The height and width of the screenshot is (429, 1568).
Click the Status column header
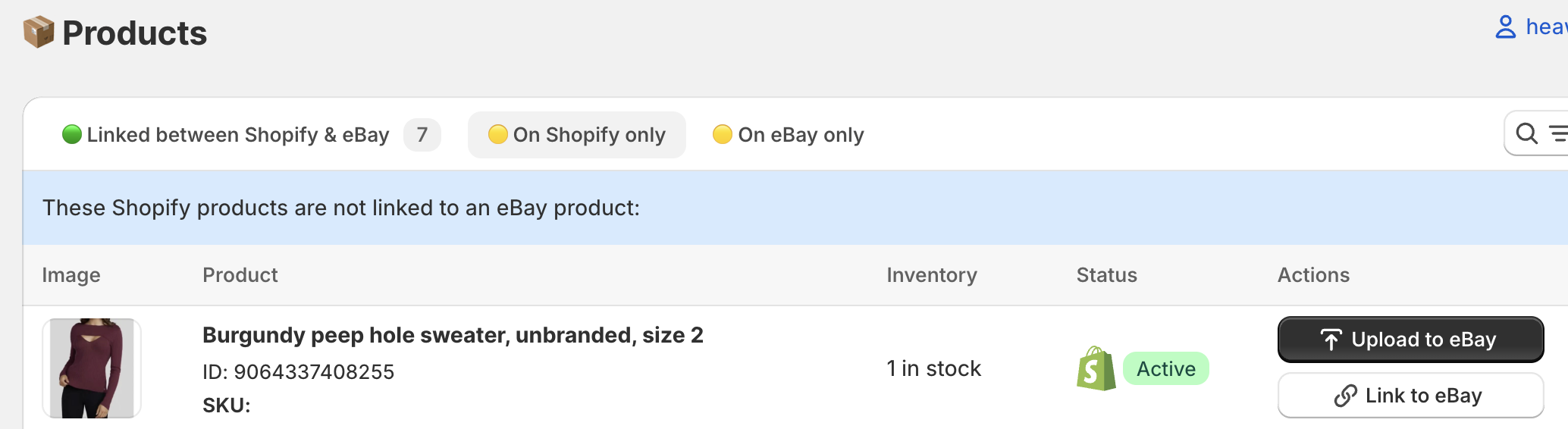pyautogui.click(x=1106, y=275)
